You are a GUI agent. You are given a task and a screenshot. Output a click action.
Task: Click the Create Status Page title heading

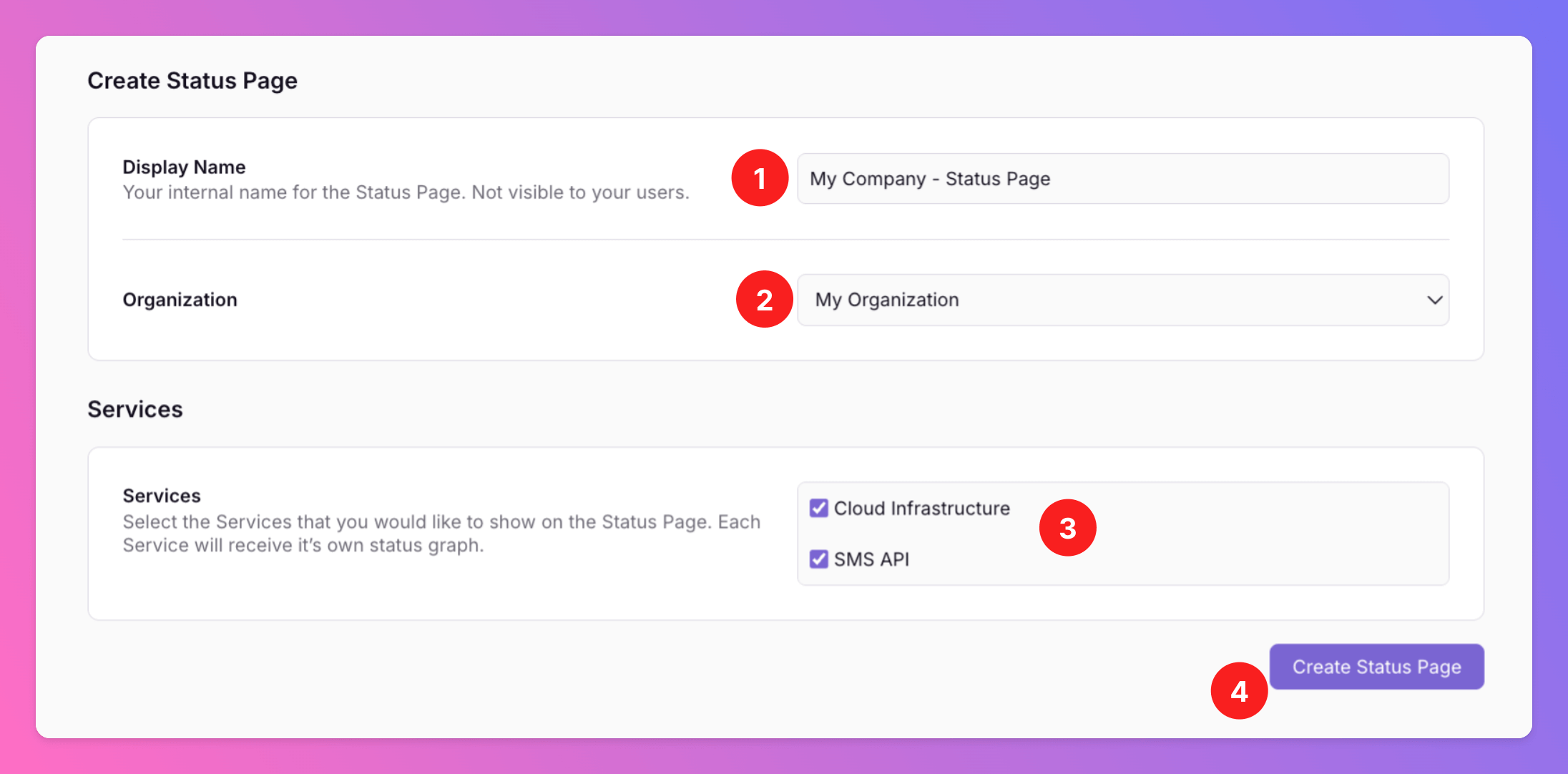192,80
